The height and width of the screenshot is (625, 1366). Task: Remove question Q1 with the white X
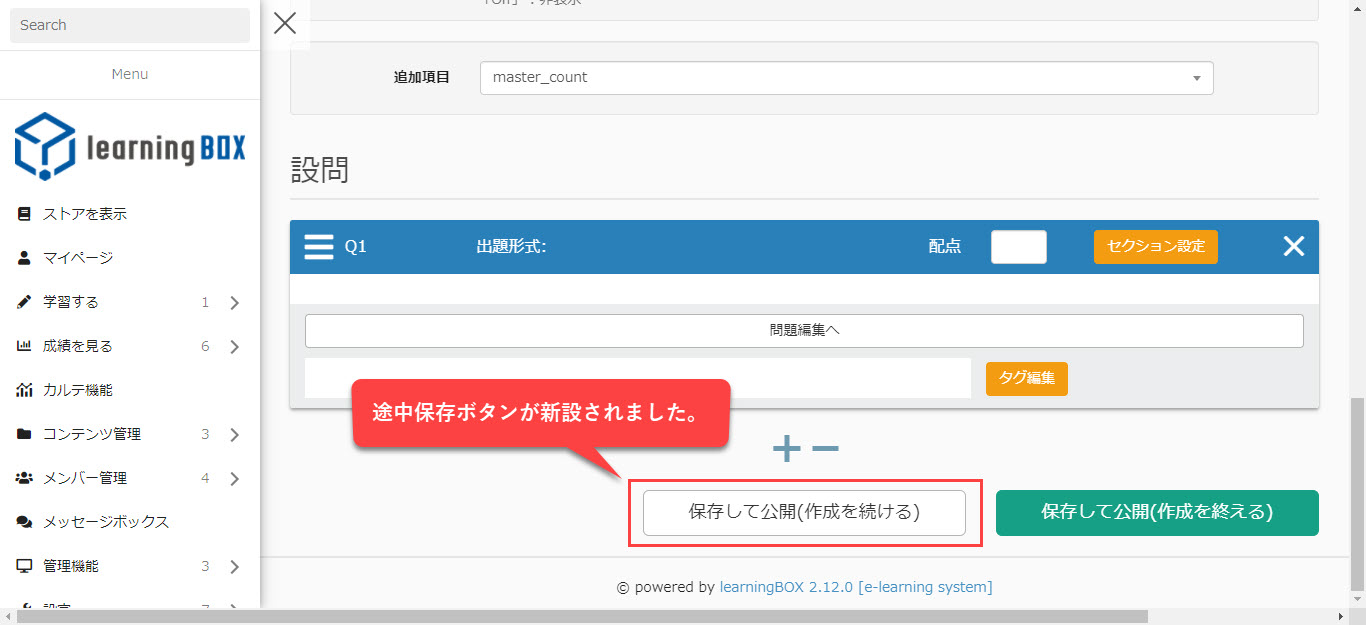[1293, 246]
